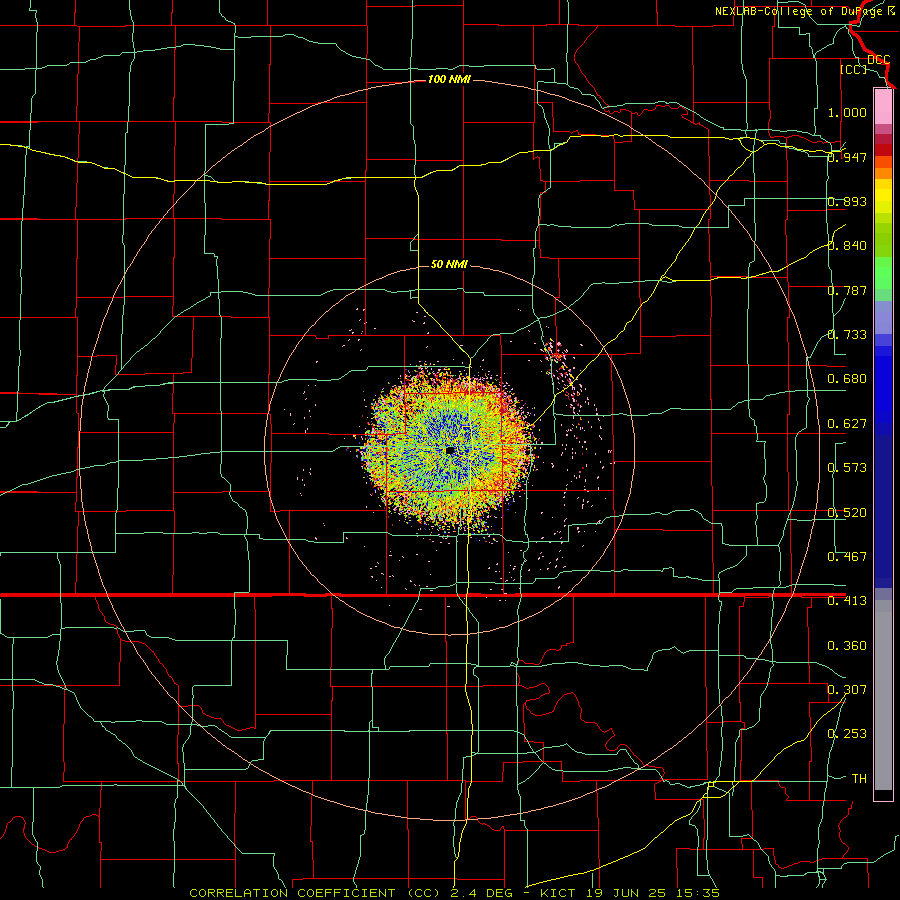This screenshot has width=900, height=900.
Task: Click the gray segment of the color bar
Action: coord(883,695)
